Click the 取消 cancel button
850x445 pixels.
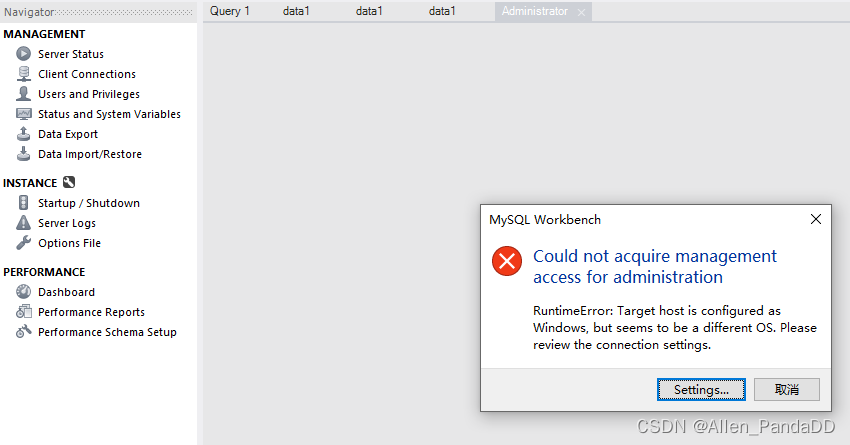click(x=787, y=390)
